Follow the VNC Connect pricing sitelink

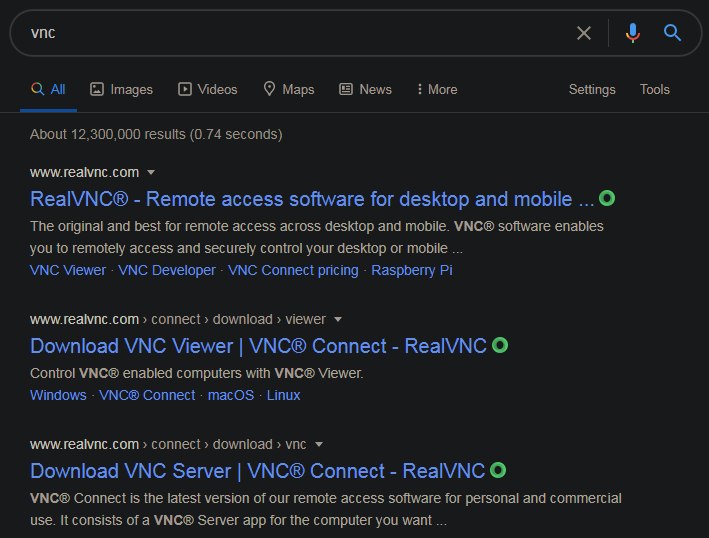293,270
